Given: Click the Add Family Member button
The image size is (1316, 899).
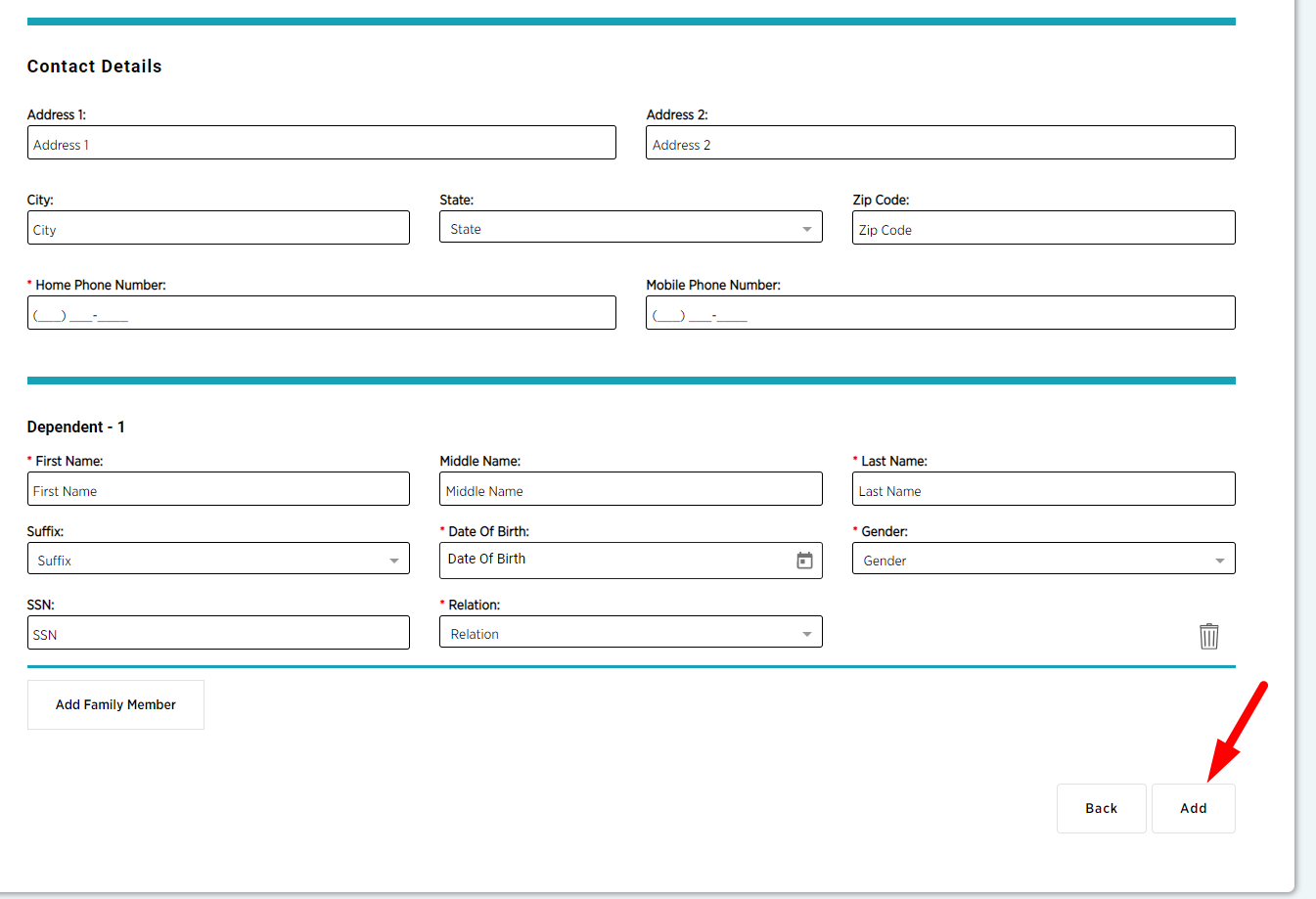Looking at the screenshot, I should 115,704.
